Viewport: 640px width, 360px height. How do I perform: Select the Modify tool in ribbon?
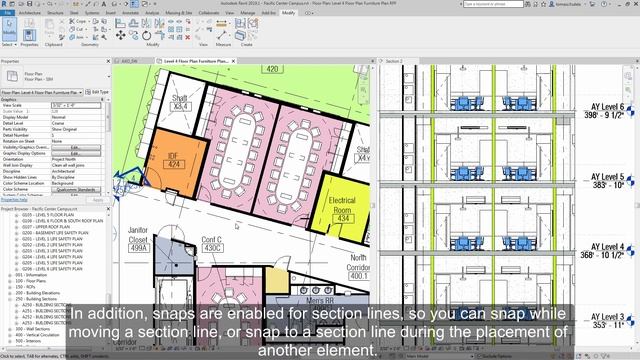tap(9, 29)
